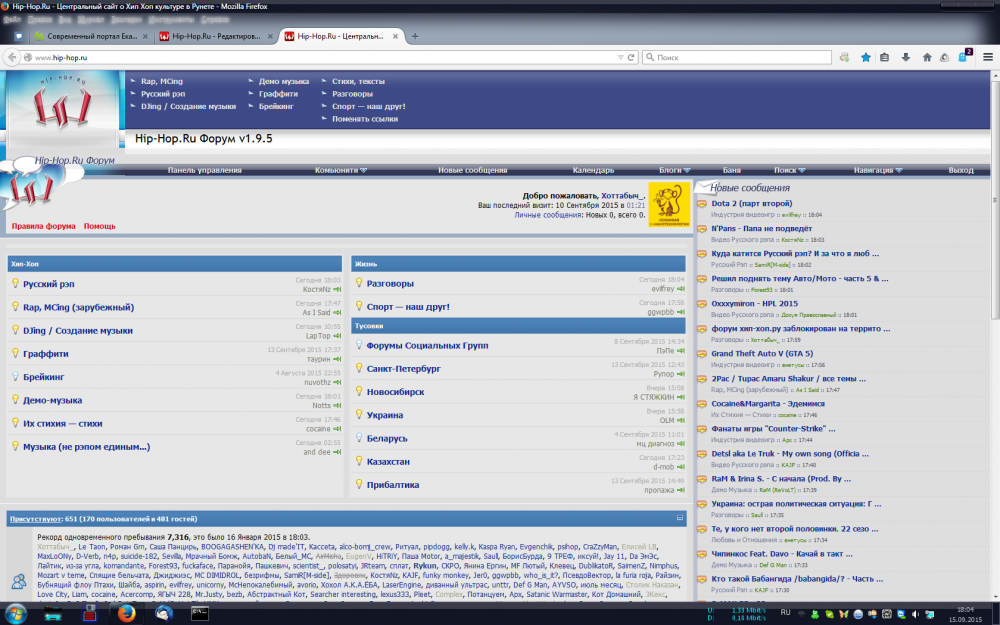
Task: Open the Thunderbird icon in the taskbar
Action: point(164,614)
